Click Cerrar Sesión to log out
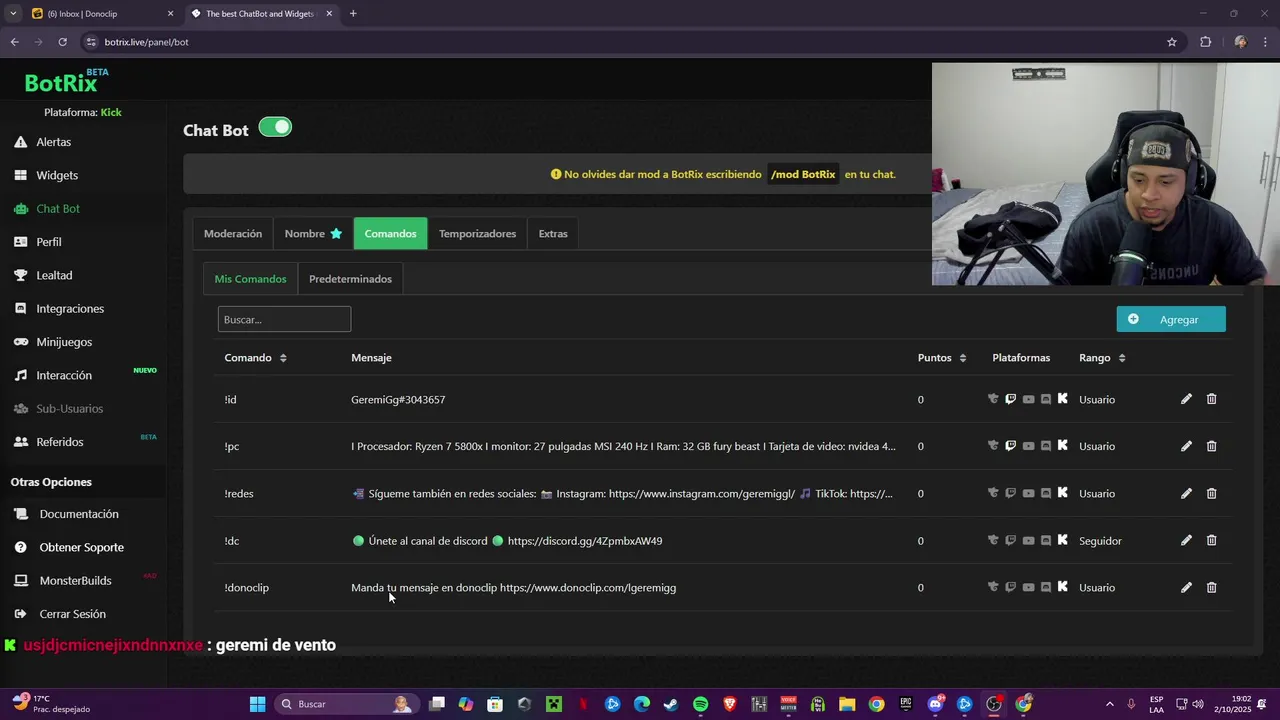Image resolution: width=1280 pixels, height=720 pixels. [x=72, y=614]
